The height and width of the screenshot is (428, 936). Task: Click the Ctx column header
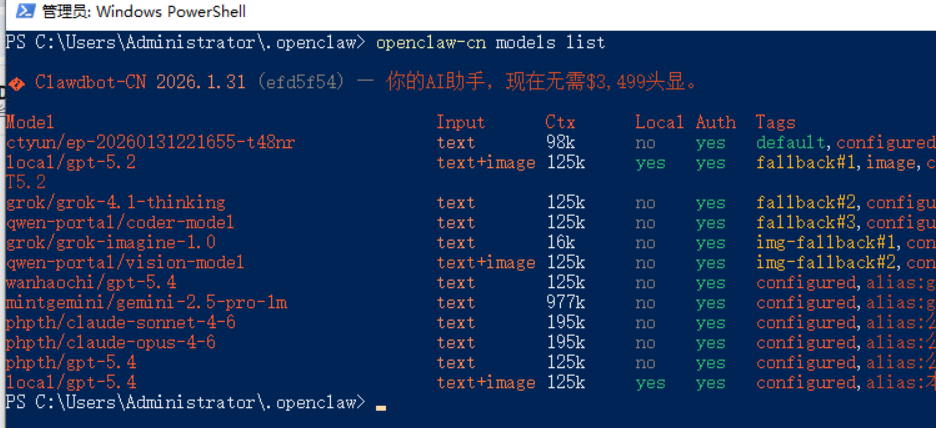[x=560, y=122]
